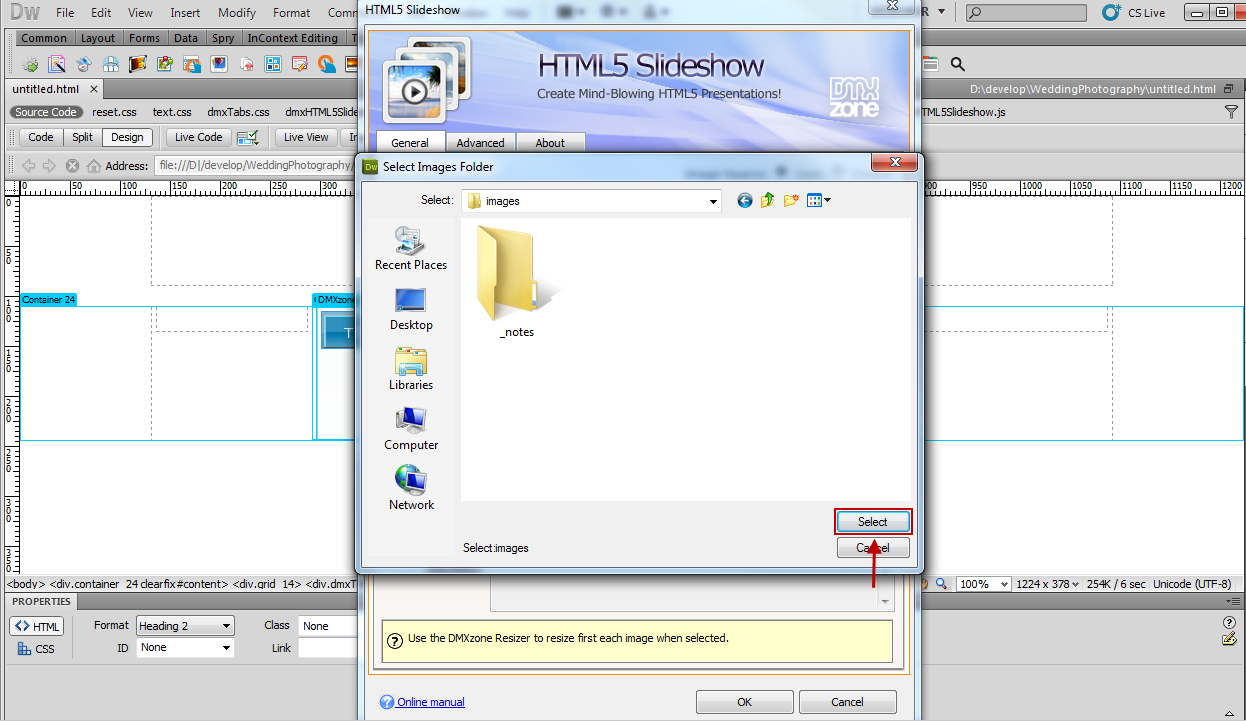1246x721 pixels.
Task: Open the ID dropdown in Properties
Action: (x=185, y=648)
